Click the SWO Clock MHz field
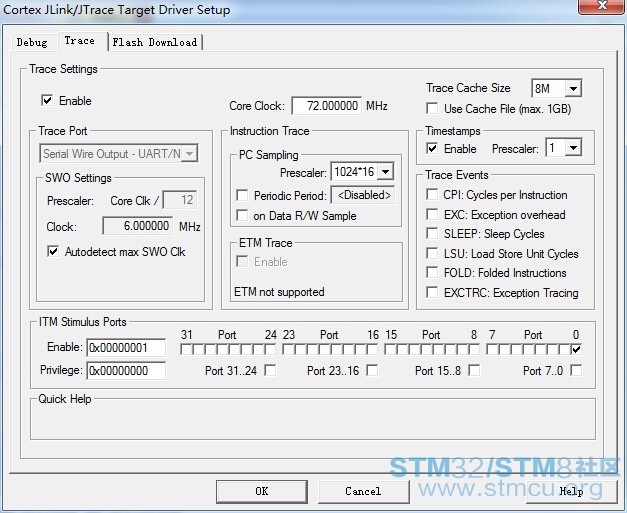This screenshot has width=627, height=513. click(138, 226)
